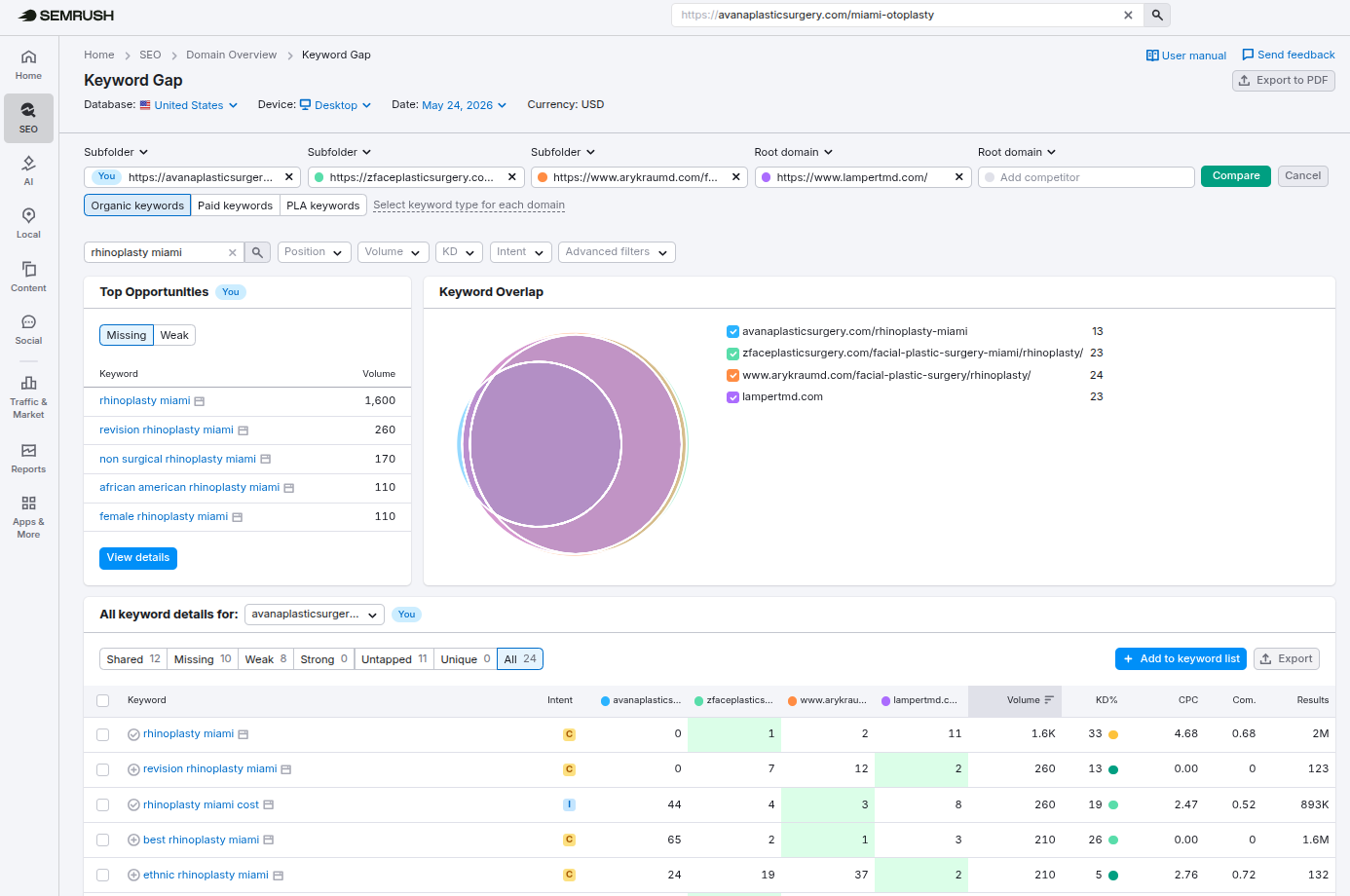Expand the Volume filter dropdown
Image resolution: width=1350 pixels, height=896 pixels.
click(394, 252)
